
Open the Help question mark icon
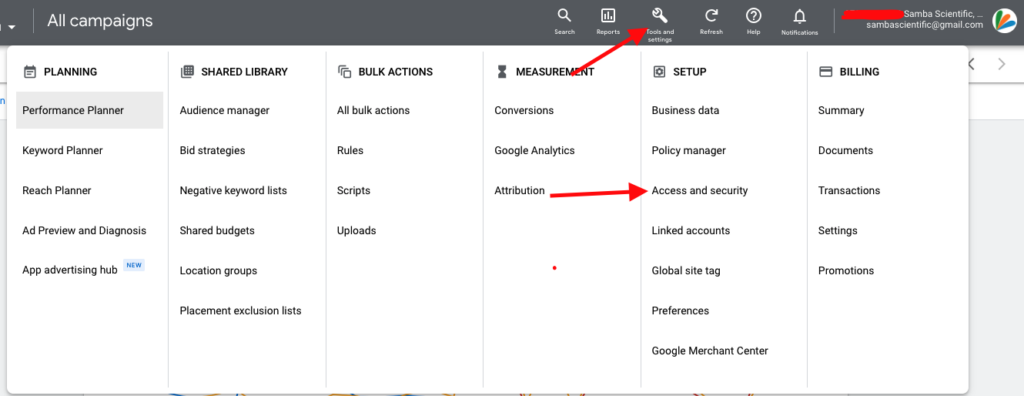754,16
